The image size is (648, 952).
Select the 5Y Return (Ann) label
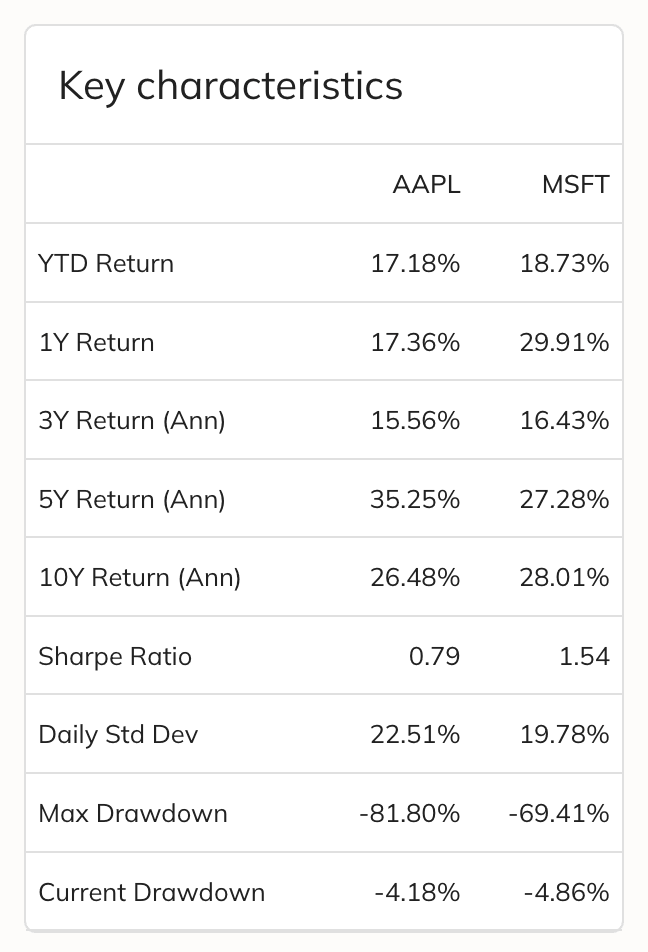click(132, 499)
